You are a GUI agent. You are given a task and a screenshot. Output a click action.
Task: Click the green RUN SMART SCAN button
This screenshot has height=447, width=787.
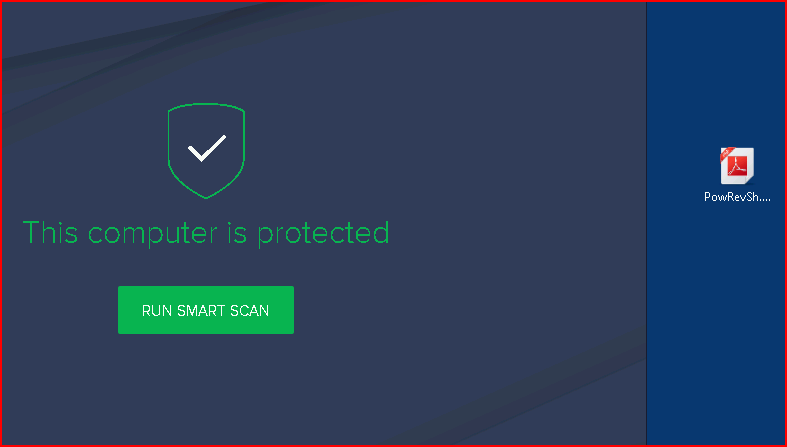click(x=206, y=310)
